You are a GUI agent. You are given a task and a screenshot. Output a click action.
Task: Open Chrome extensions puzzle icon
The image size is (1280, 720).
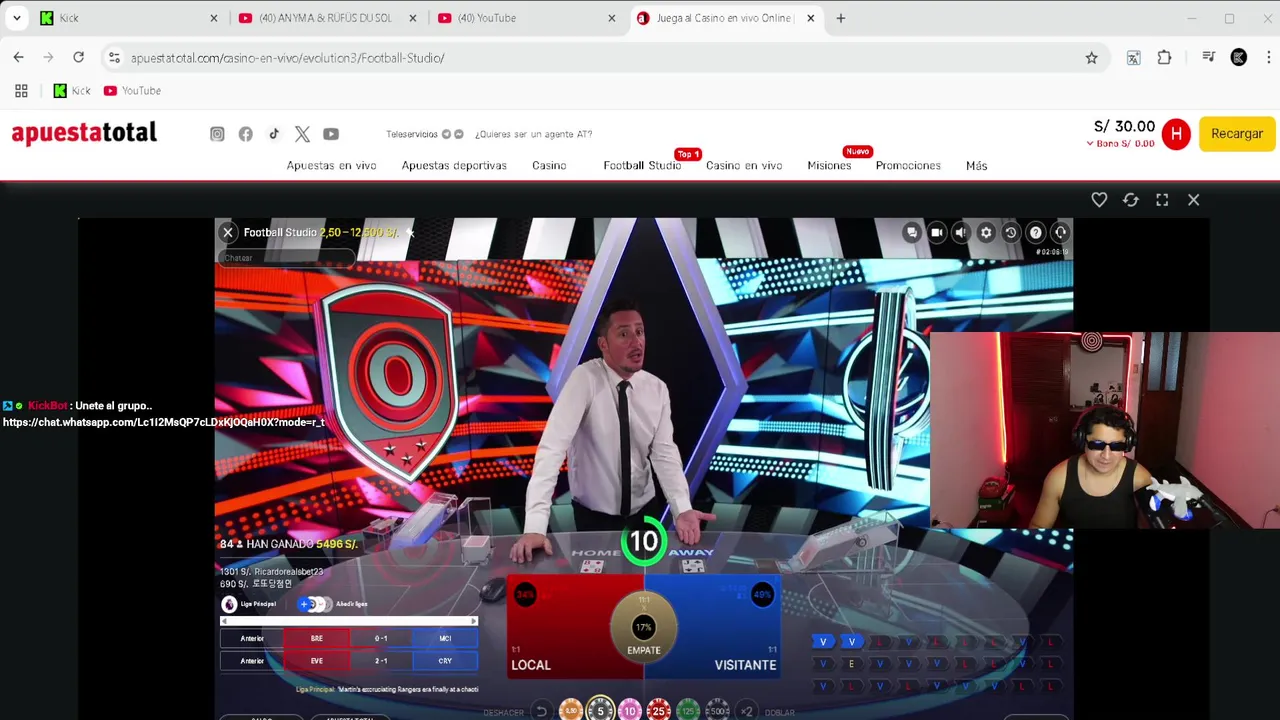tap(1164, 58)
